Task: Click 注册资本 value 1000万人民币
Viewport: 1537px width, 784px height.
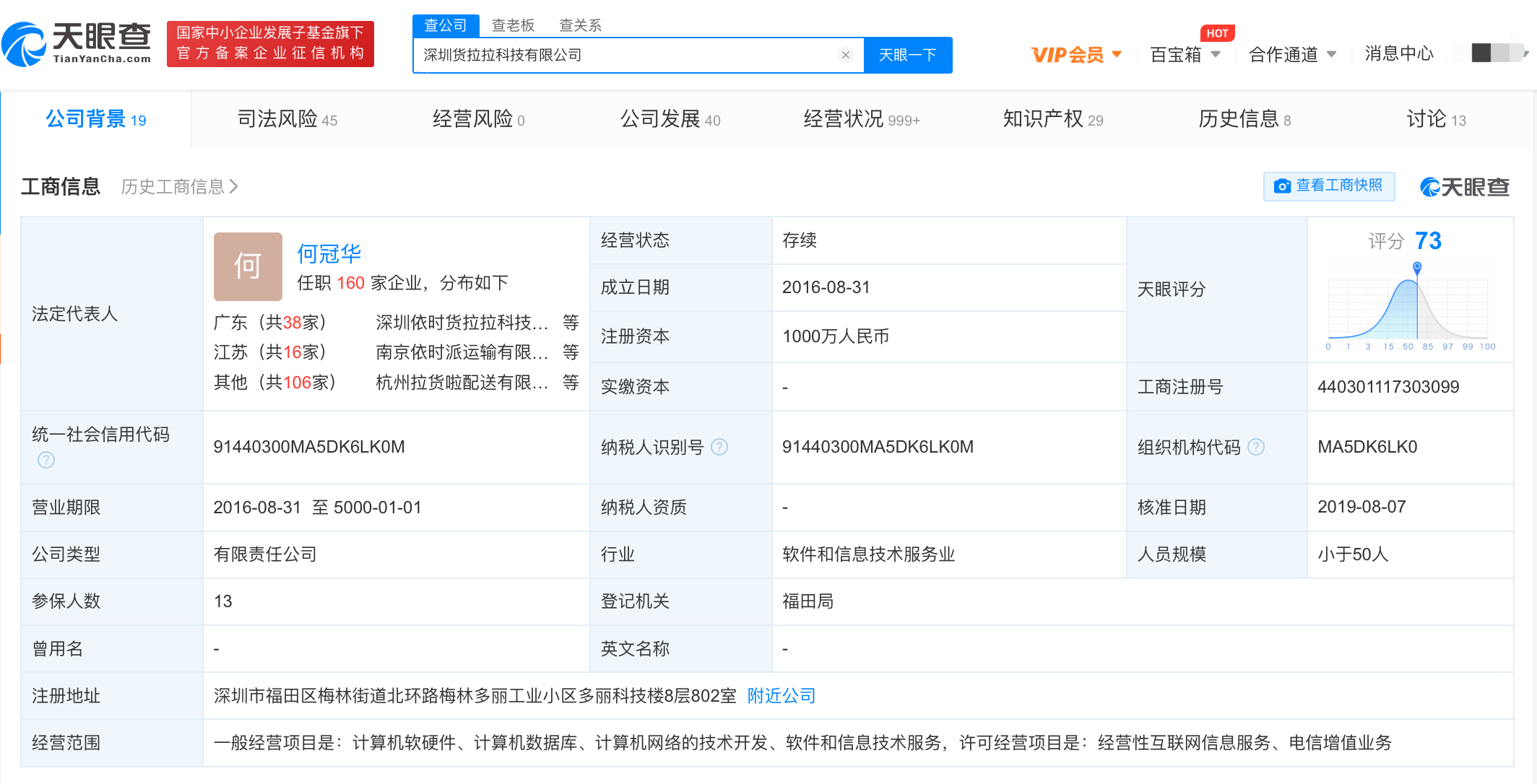Action: point(836,336)
